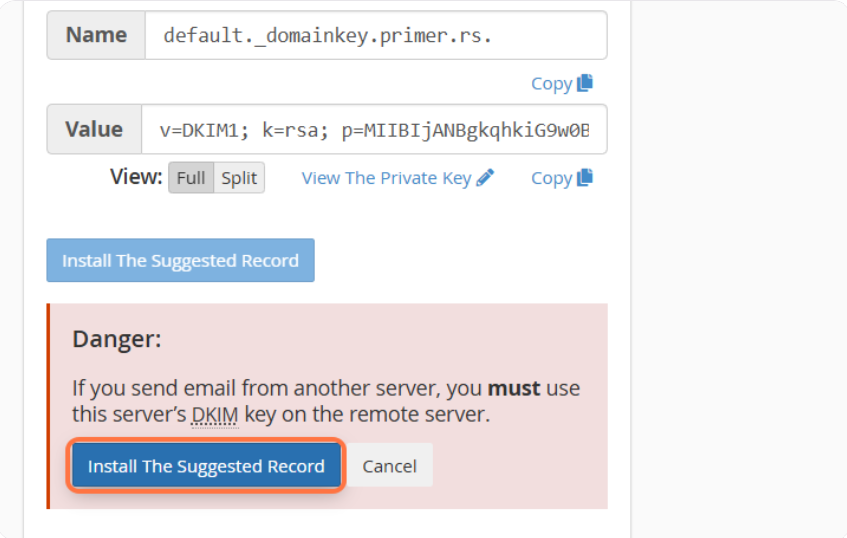The height and width of the screenshot is (538, 847).
Task: Click inside the v=DKIM1 value field
Action: 375,130
